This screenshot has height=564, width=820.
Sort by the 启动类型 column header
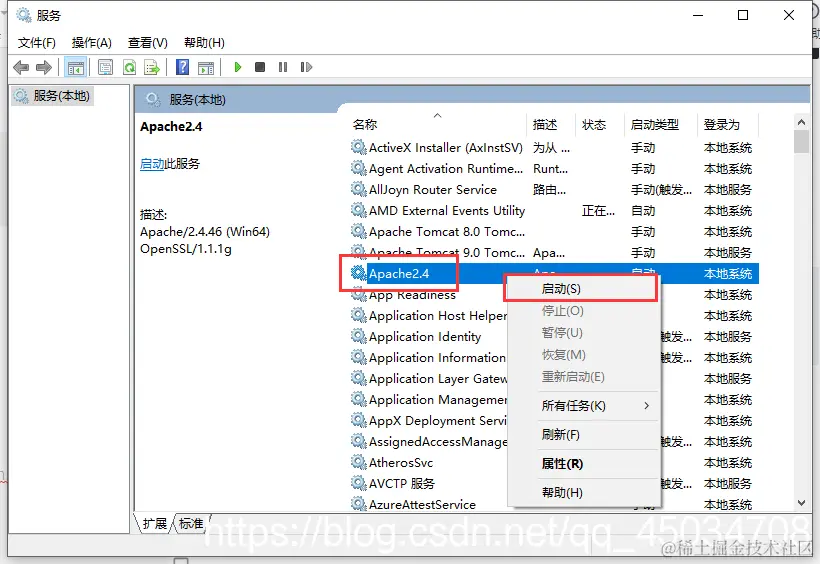pos(660,125)
